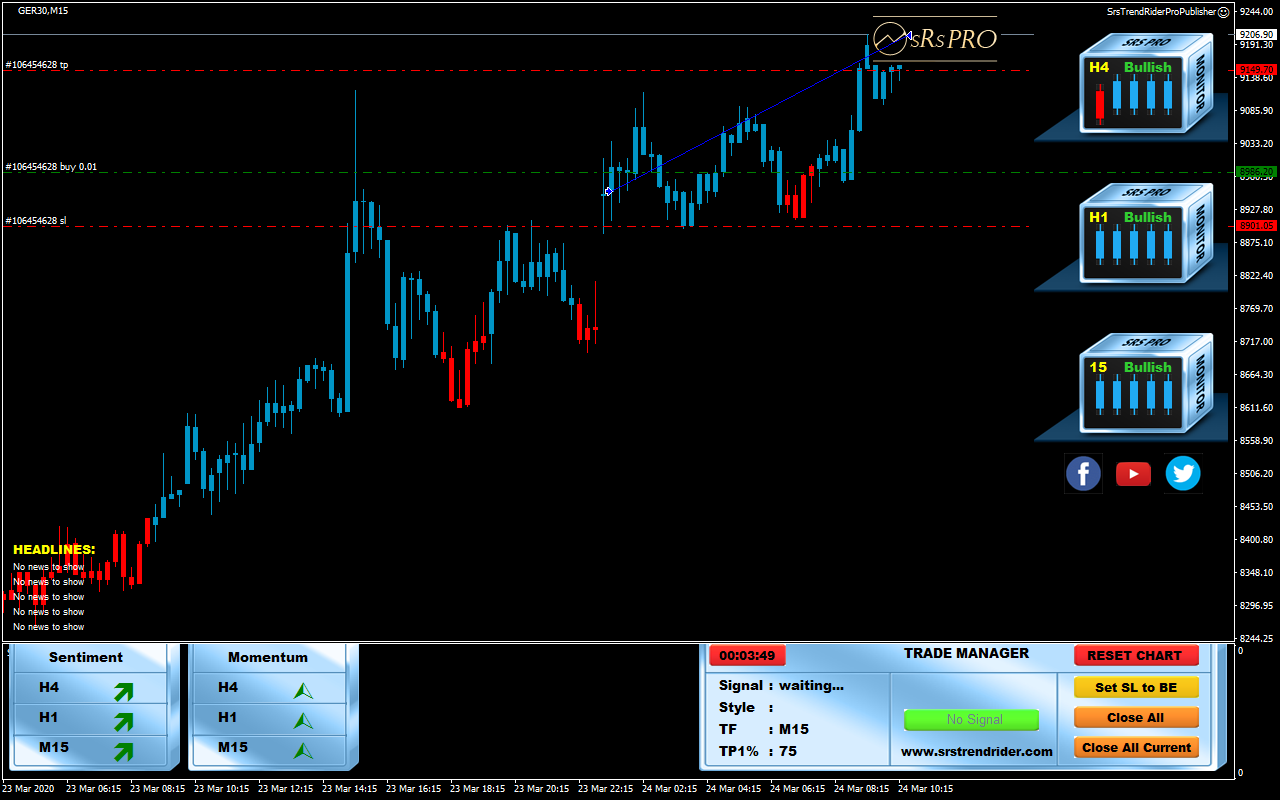Click the Twitter bird icon
1280x800 pixels.
(1183, 473)
